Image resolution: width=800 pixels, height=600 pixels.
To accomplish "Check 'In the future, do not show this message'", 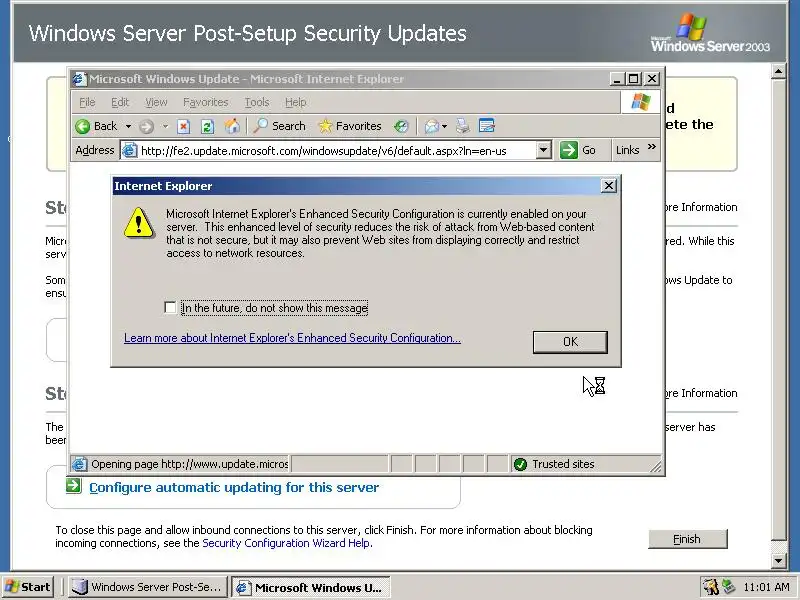I will pos(170,308).
